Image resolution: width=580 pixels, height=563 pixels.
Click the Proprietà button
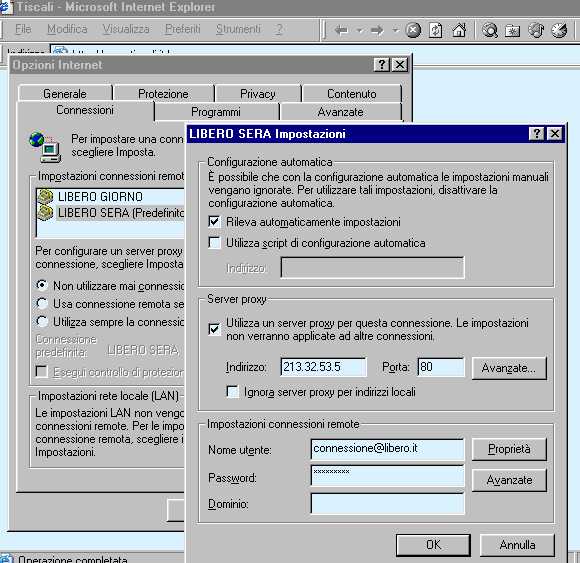[509, 449]
